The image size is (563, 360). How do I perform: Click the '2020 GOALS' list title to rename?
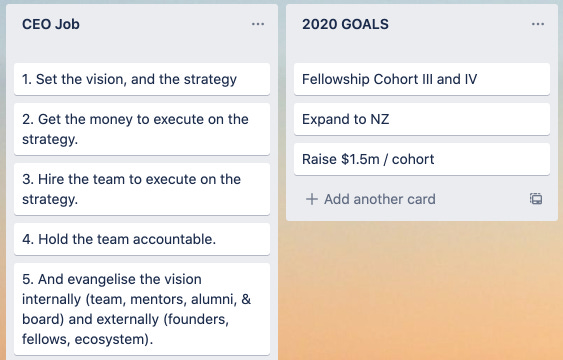click(x=345, y=24)
